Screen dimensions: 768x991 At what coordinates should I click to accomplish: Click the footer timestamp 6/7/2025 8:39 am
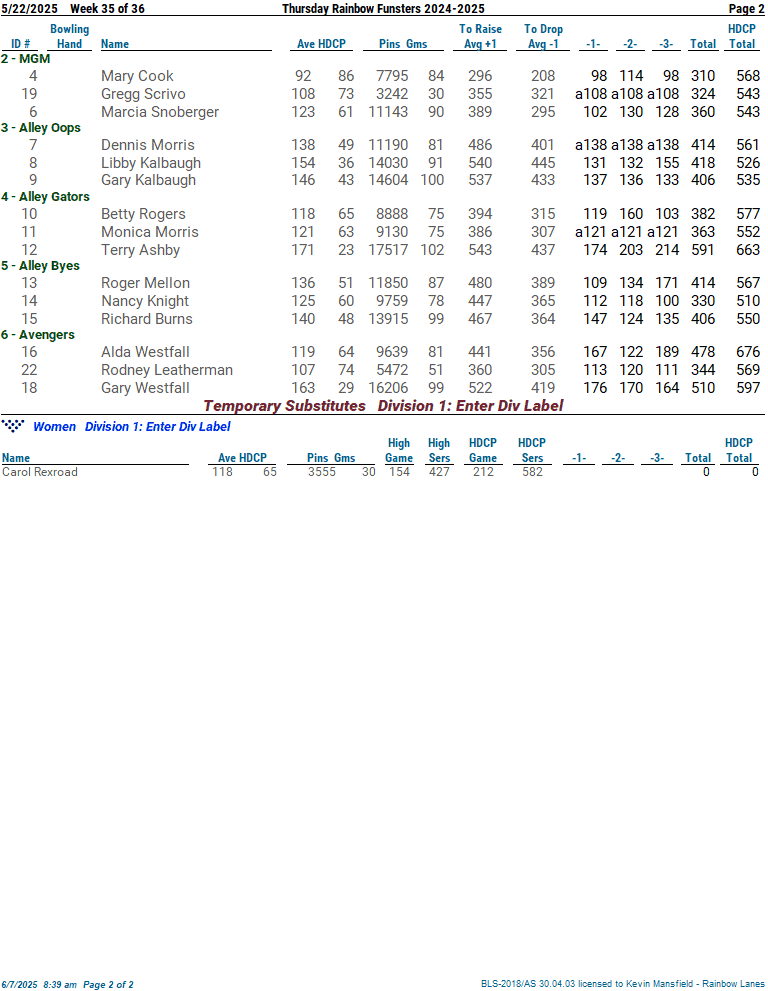point(39,985)
